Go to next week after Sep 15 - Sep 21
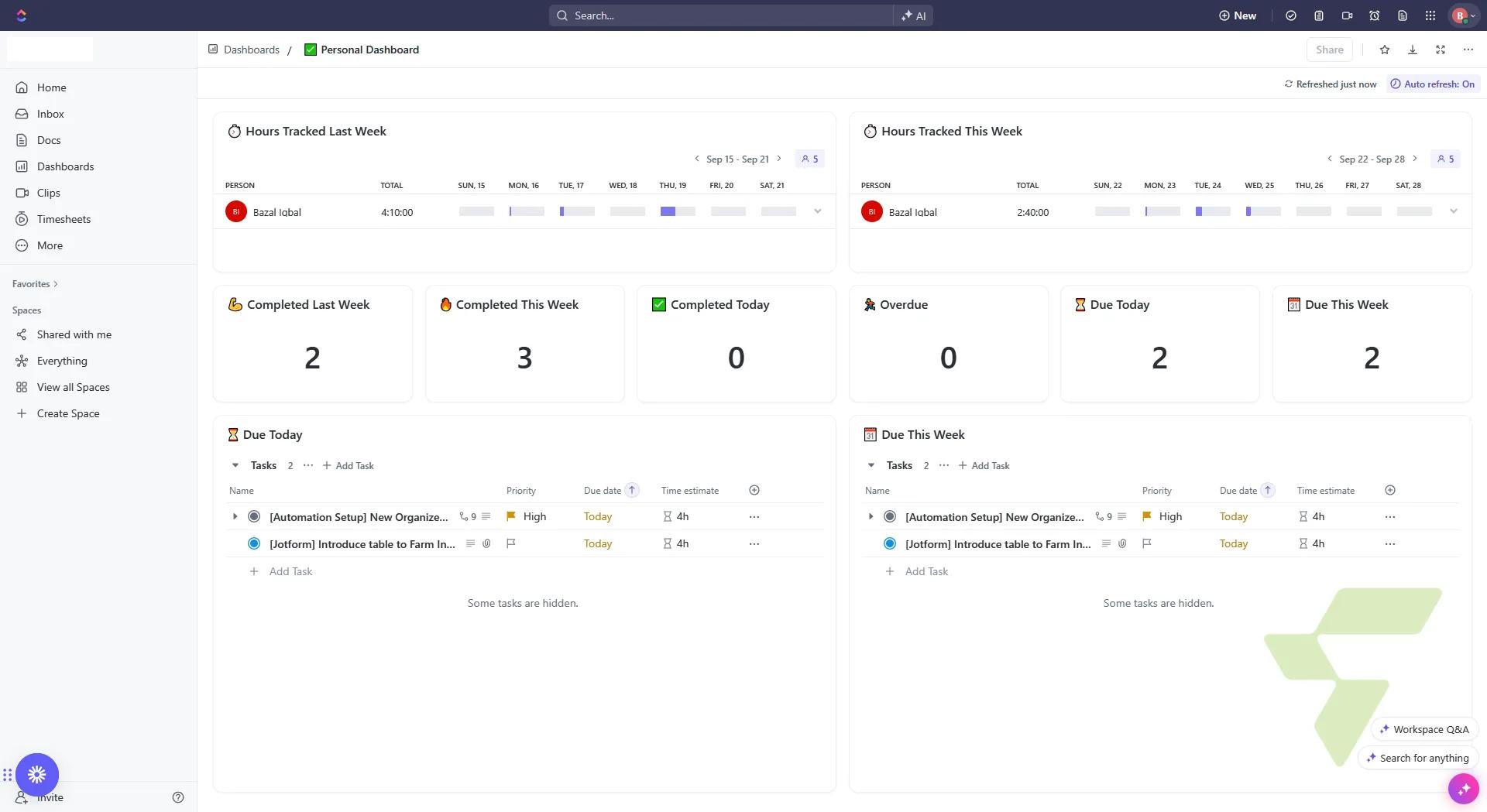This screenshot has width=1487, height=812. click(x=779, y=159)
